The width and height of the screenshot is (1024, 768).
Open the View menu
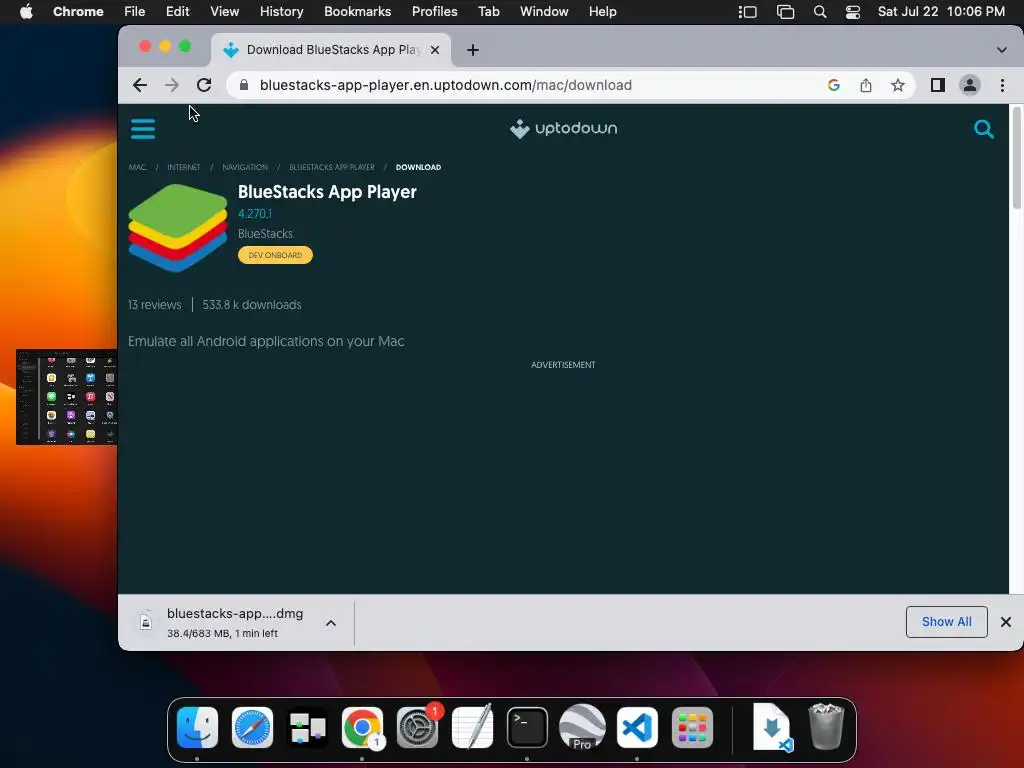click(224, 12)
